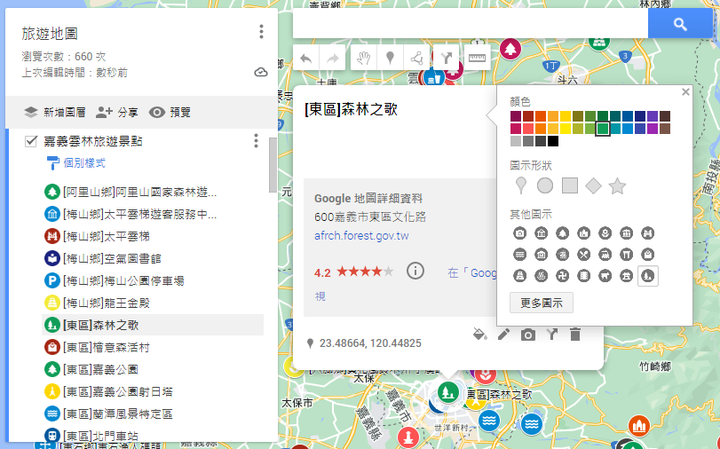Pick the light gray color swatch
The height and width of the screenshot is (449, 720).
coord(516,141)
